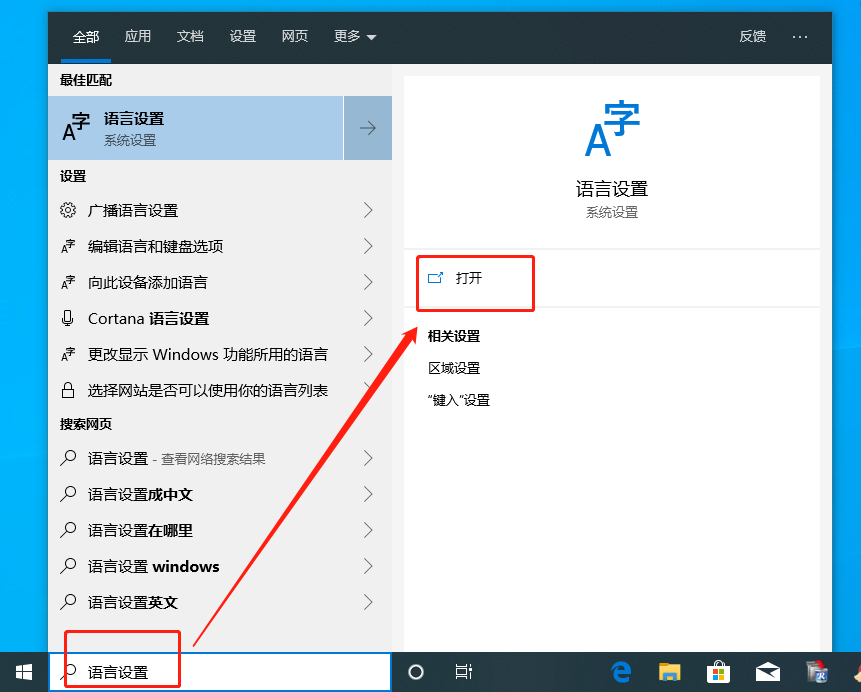Open File Explorer from taskbar

(670, 672)
